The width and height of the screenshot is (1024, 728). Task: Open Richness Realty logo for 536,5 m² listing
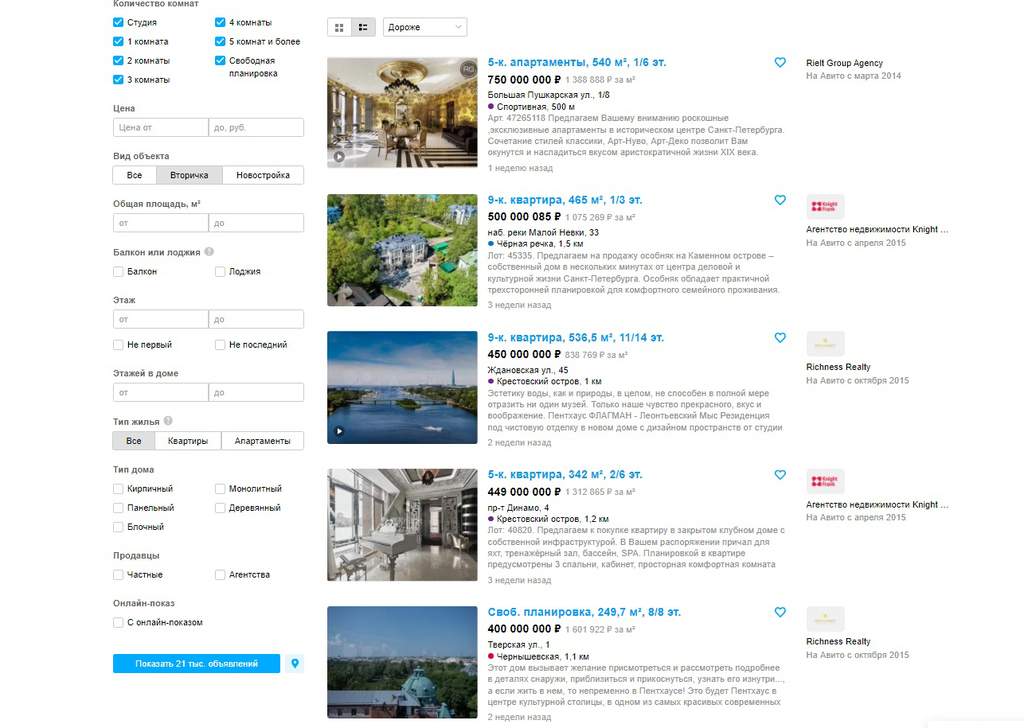pos(825,343)
